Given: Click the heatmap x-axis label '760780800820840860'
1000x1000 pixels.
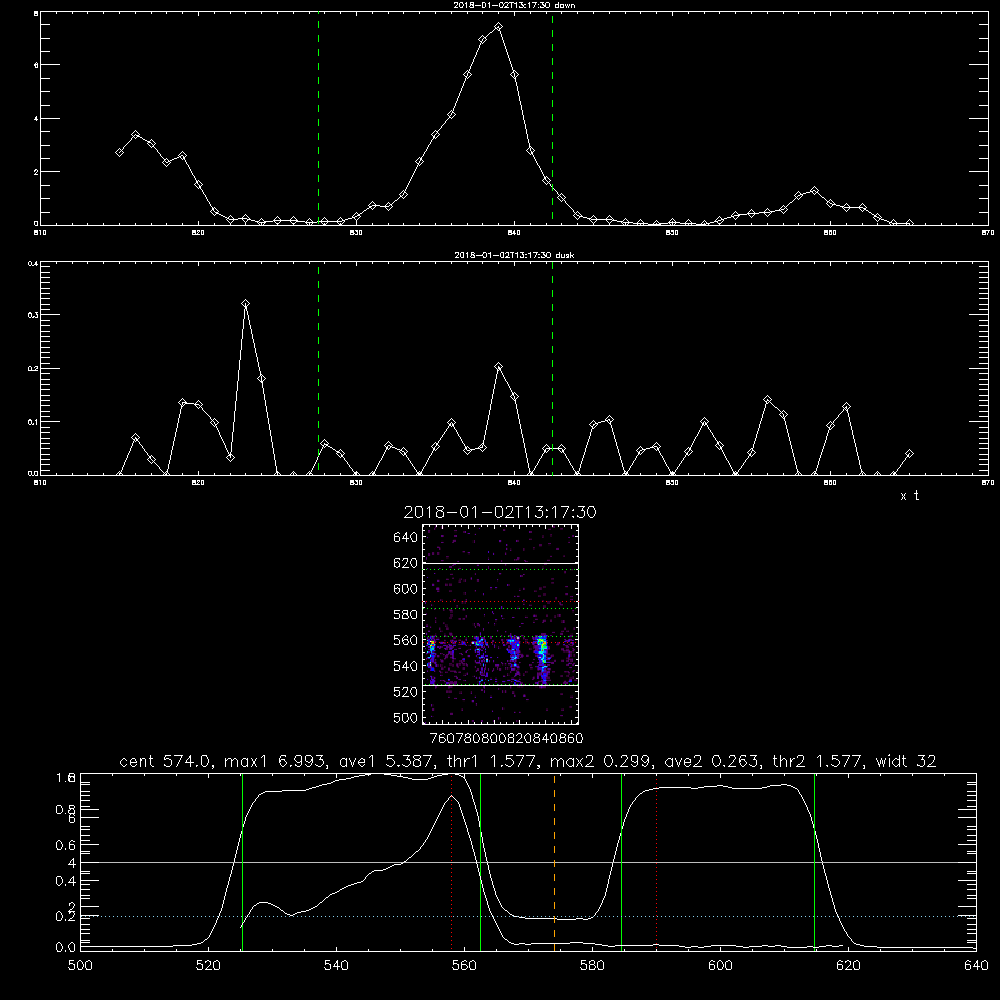Looking at the screenshot, I should [506, 739].
